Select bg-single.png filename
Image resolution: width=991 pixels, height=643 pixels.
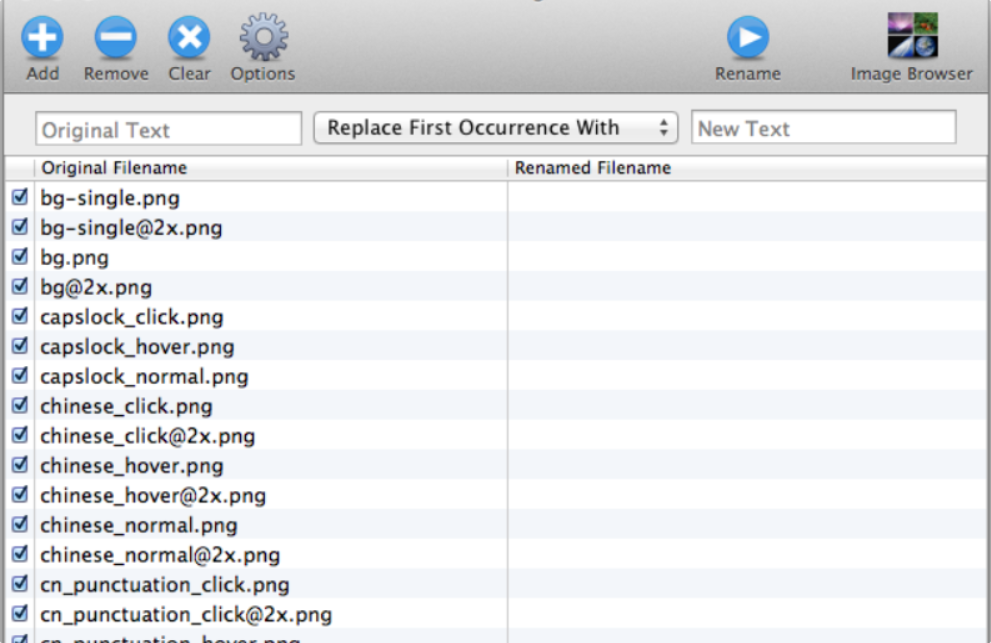[110, 199]
